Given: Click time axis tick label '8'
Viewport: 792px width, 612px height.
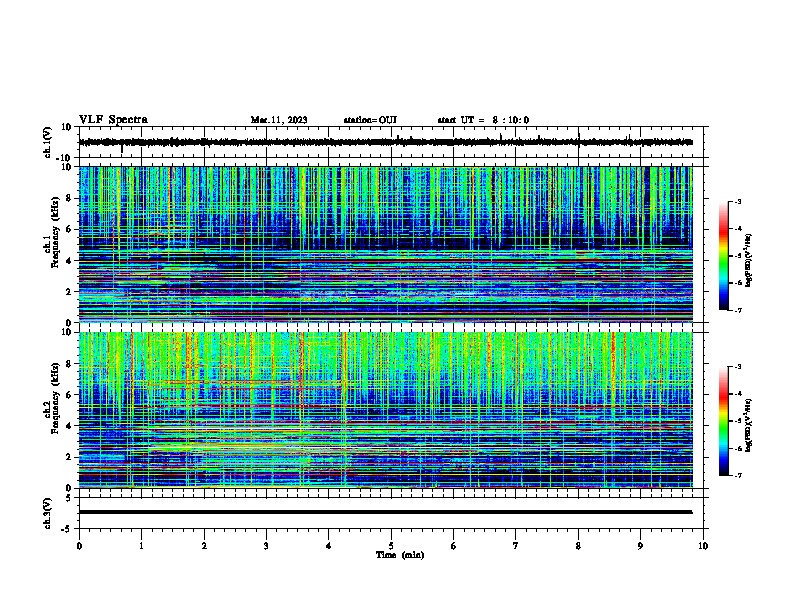Looking at the screenshot, I should [578, 546].
